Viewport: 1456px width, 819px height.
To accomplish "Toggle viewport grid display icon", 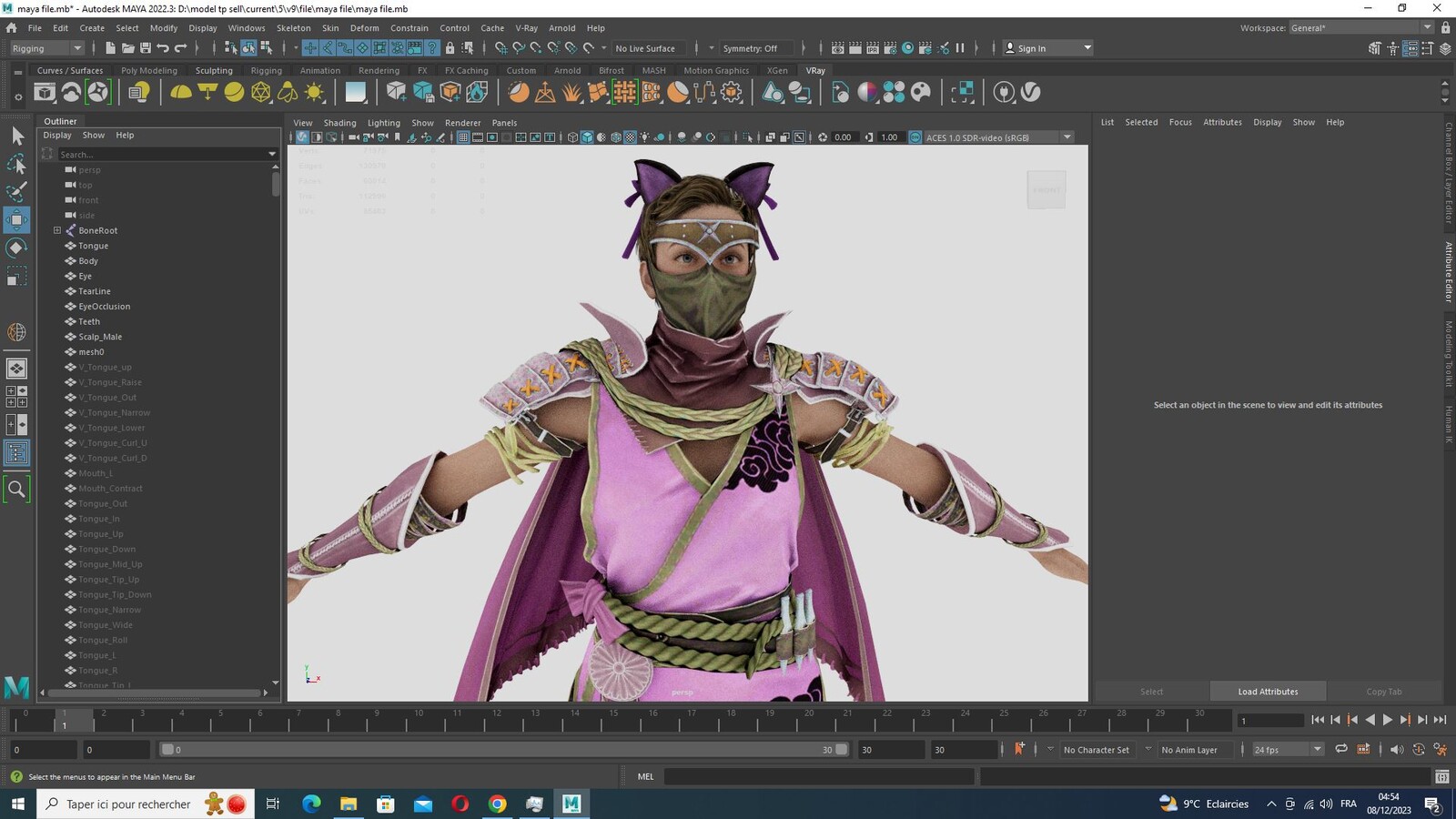I will coord(463,137).
